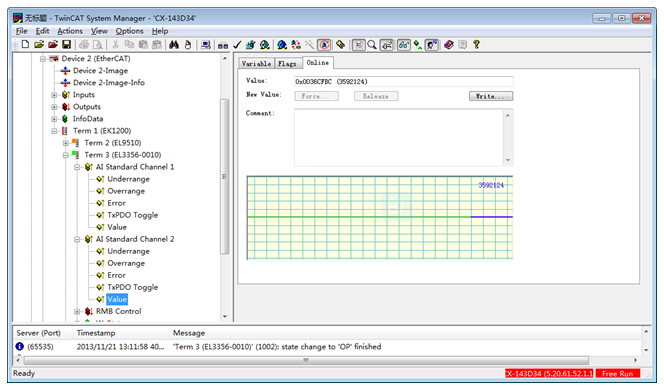Click the Restart in Run Mode icon
Viewport: 664px width, 387px height.
tap(265, 44)
